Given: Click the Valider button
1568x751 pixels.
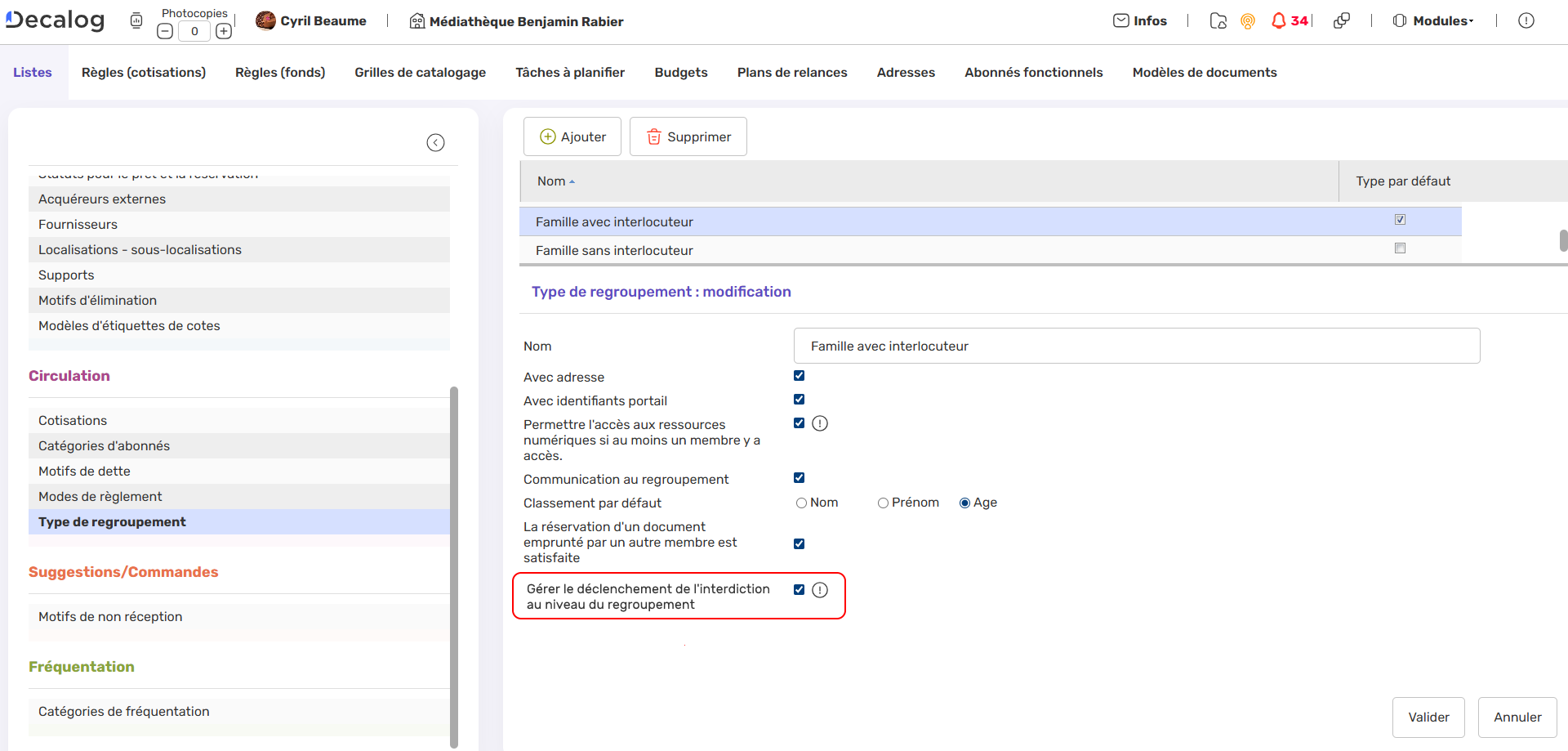Looking at the screenshot, I should click(1428, 717).
